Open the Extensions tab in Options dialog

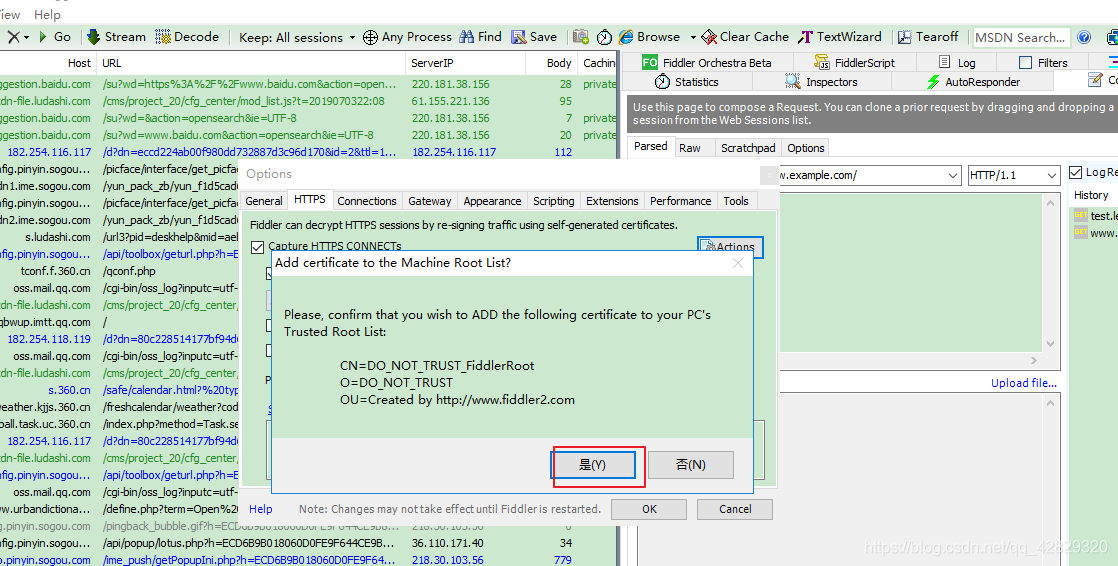(x=612, y=201)
